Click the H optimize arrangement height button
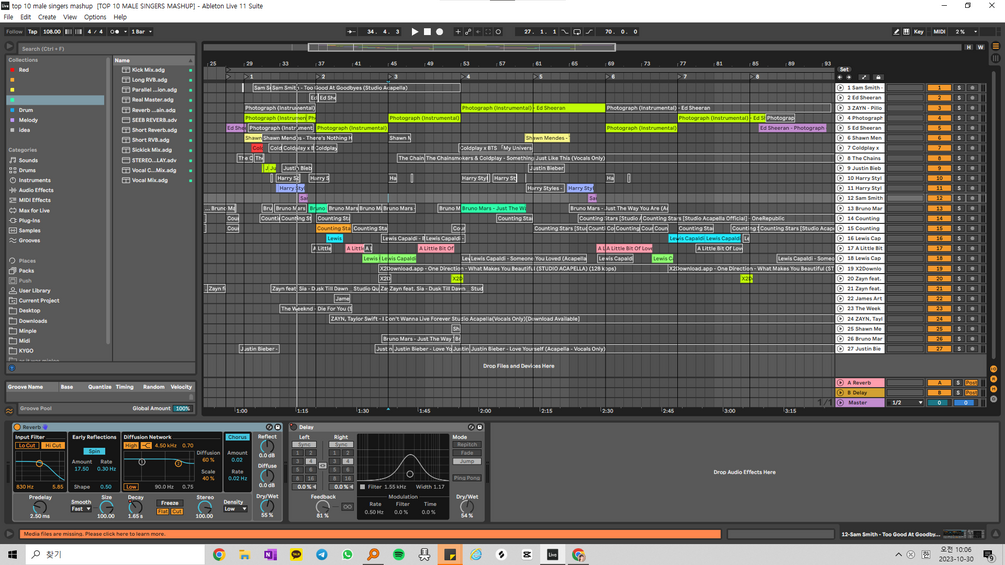The image size is (1005, 565). pos(968,47)
